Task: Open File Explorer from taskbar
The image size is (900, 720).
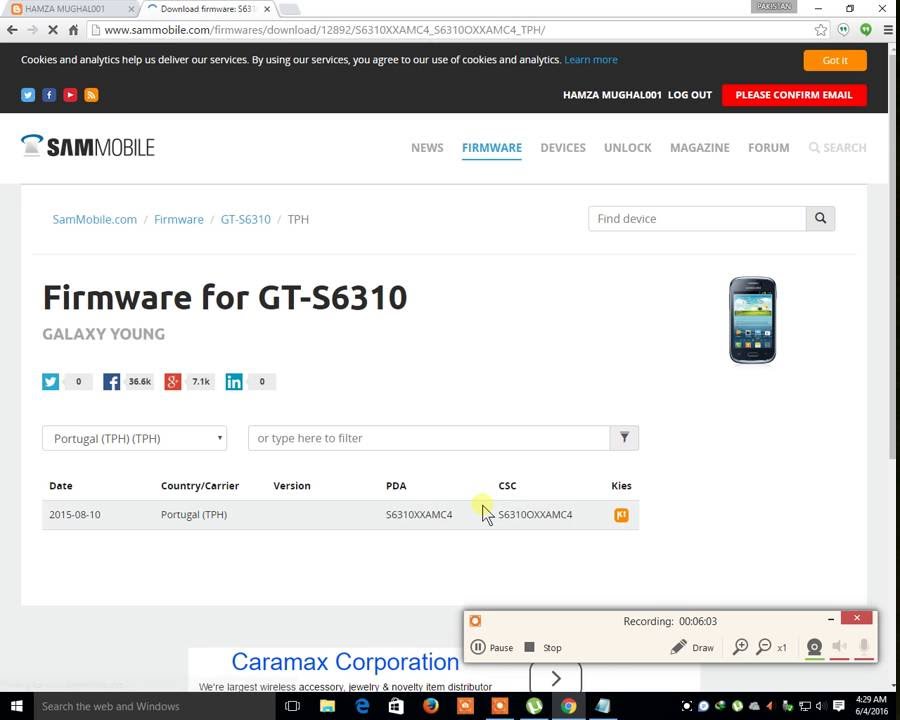Action: (x=327, y=706)
